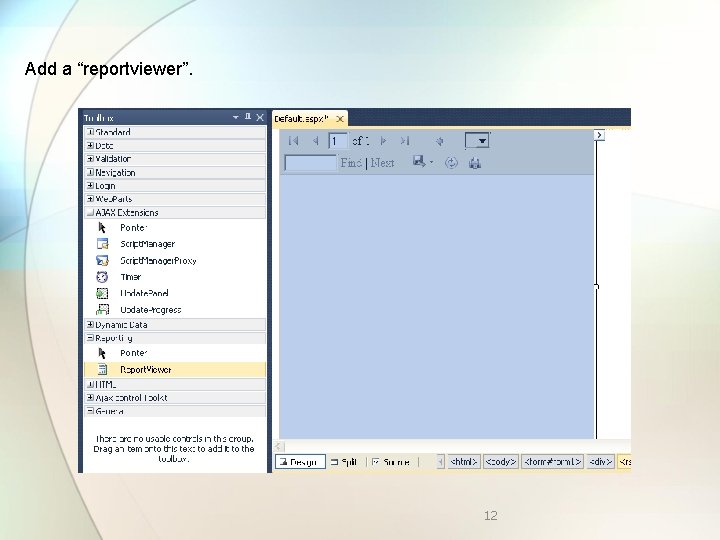Open the ReportViewer smart tag arrow
The width and height of the screenshot is (720, 540).
pyautogui.click(x=599, y=135)
